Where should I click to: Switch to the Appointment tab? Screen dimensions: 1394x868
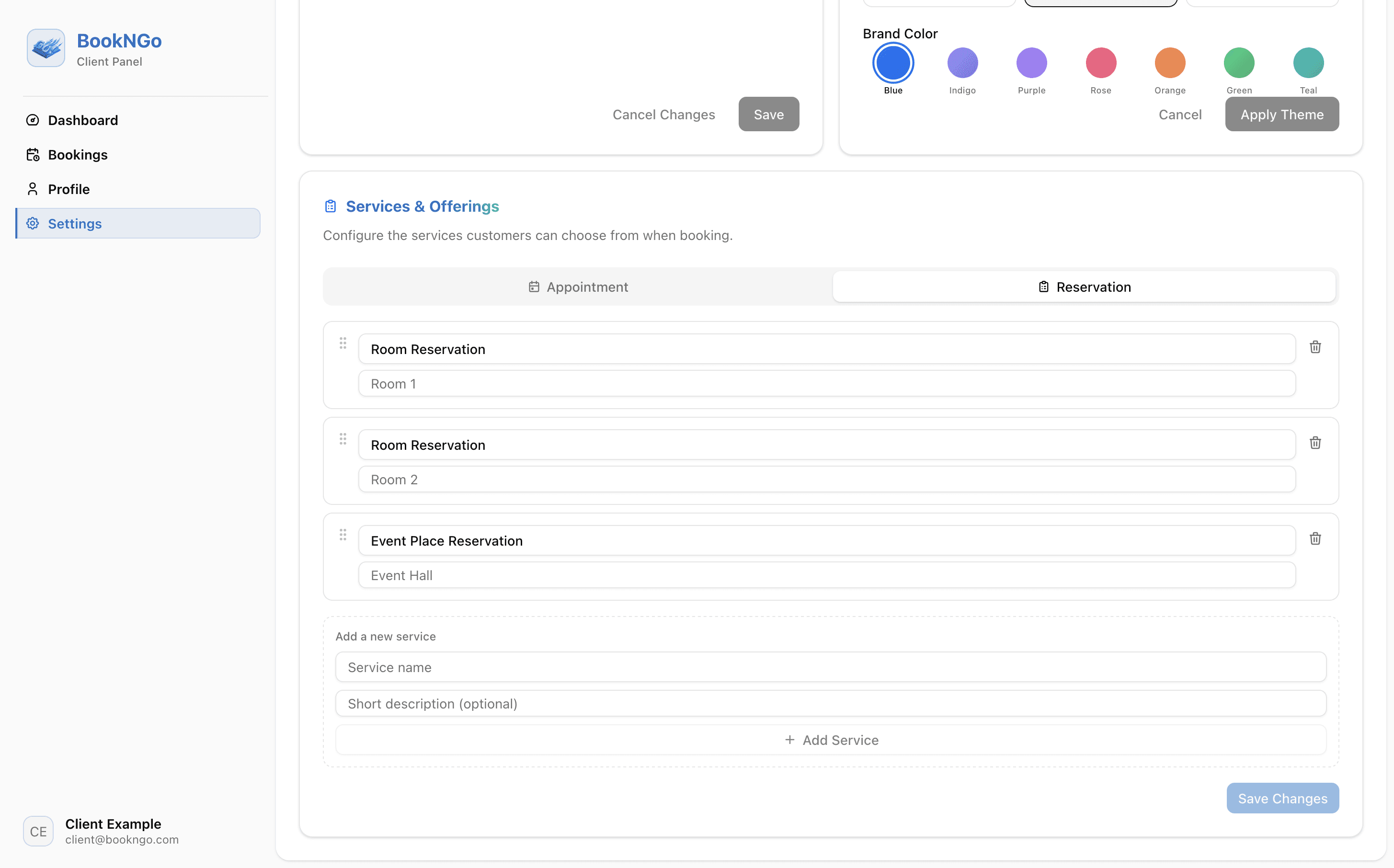click(x=578, y=286)
